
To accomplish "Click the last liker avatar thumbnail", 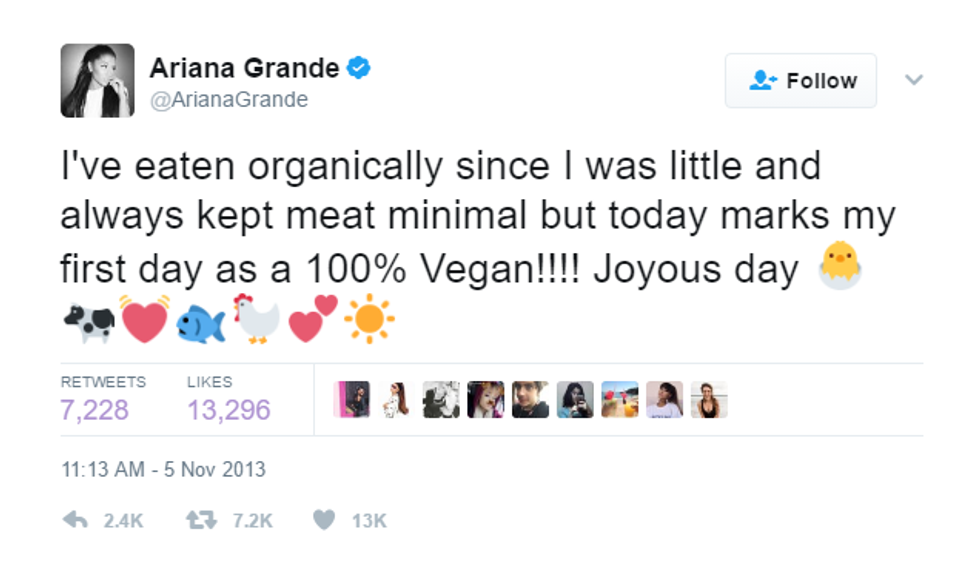I will click(x=708, y=399).
